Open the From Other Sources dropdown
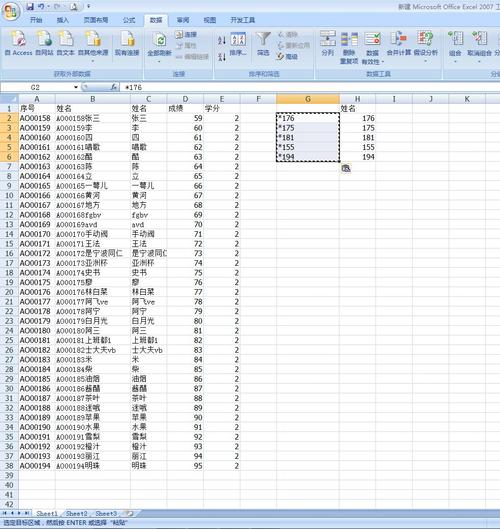 (93, 61)
